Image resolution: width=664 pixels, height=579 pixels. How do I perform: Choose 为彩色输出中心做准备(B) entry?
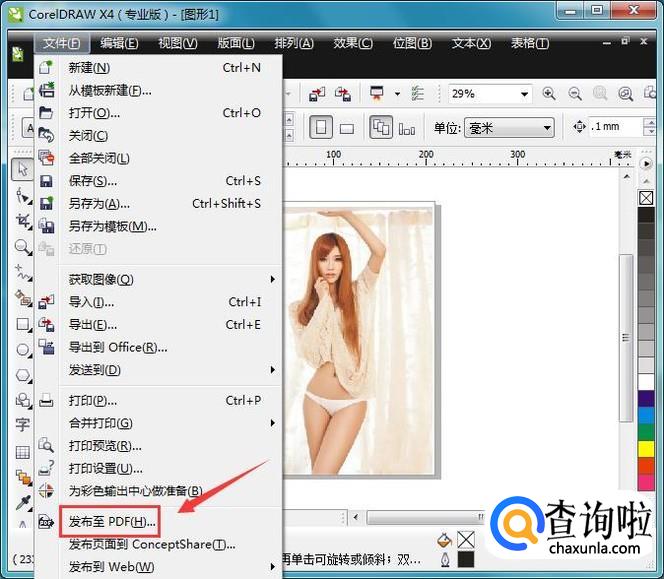[158, 491]
